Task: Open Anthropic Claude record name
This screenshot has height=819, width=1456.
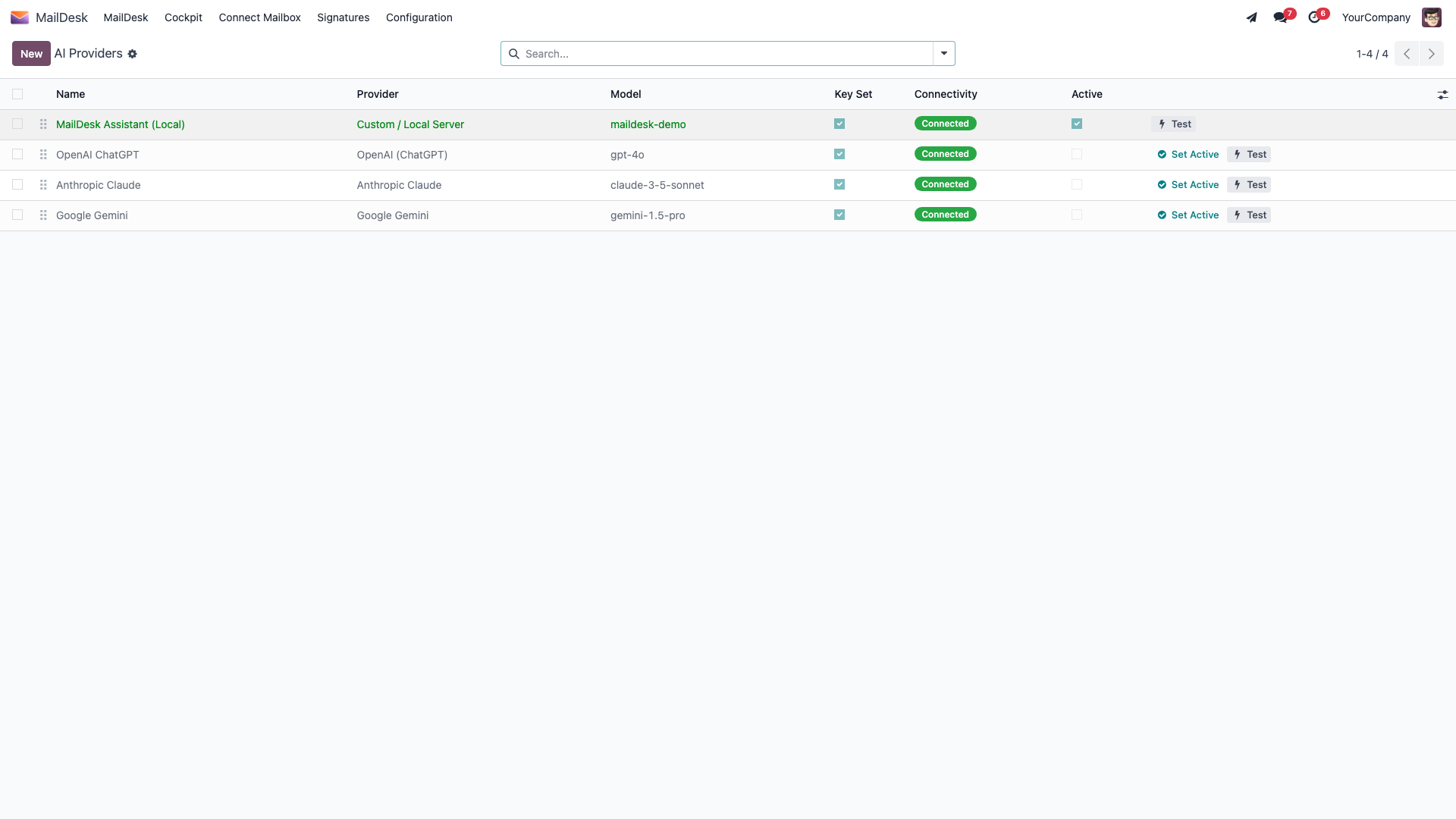Action: point(99,185)
